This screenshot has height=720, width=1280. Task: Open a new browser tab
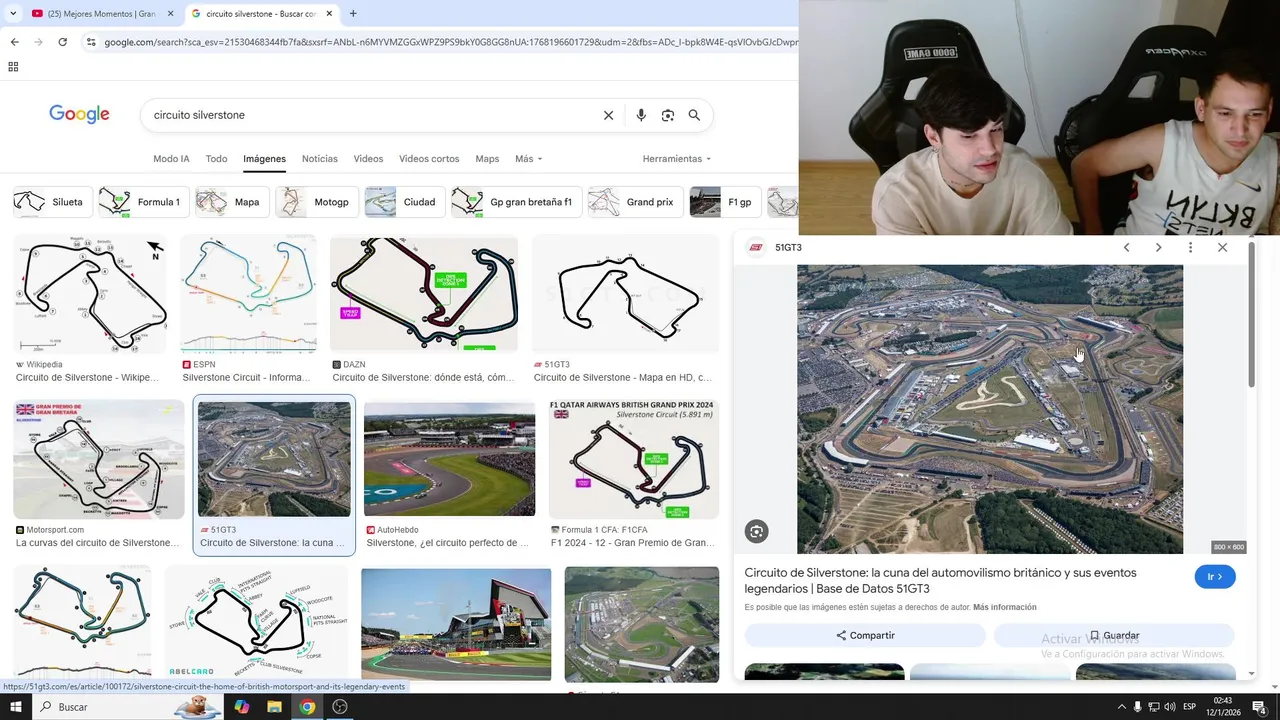(353, 14)
